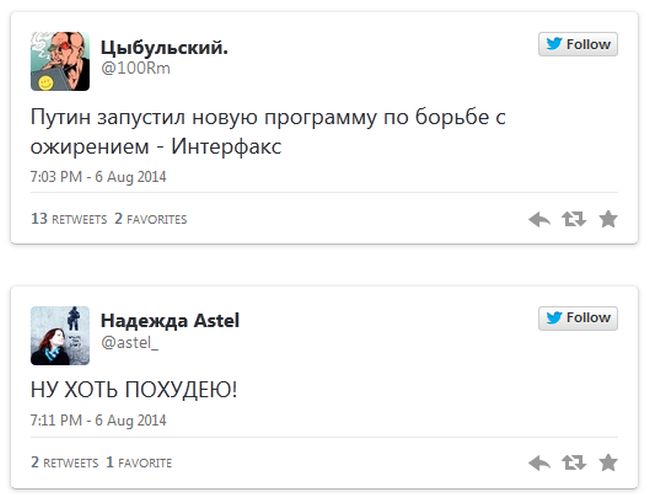
Task: View the 13 retweets list
Action: pos(68,219)
